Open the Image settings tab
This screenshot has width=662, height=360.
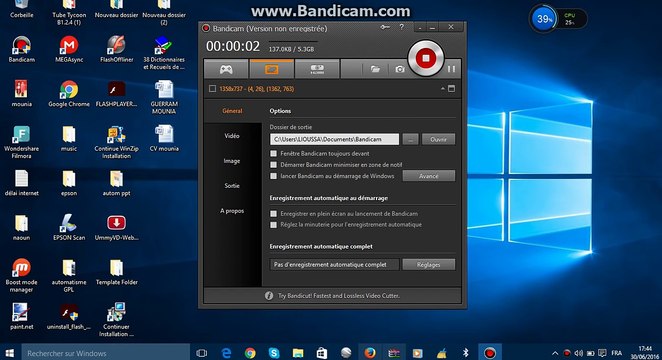coord(232,161)
